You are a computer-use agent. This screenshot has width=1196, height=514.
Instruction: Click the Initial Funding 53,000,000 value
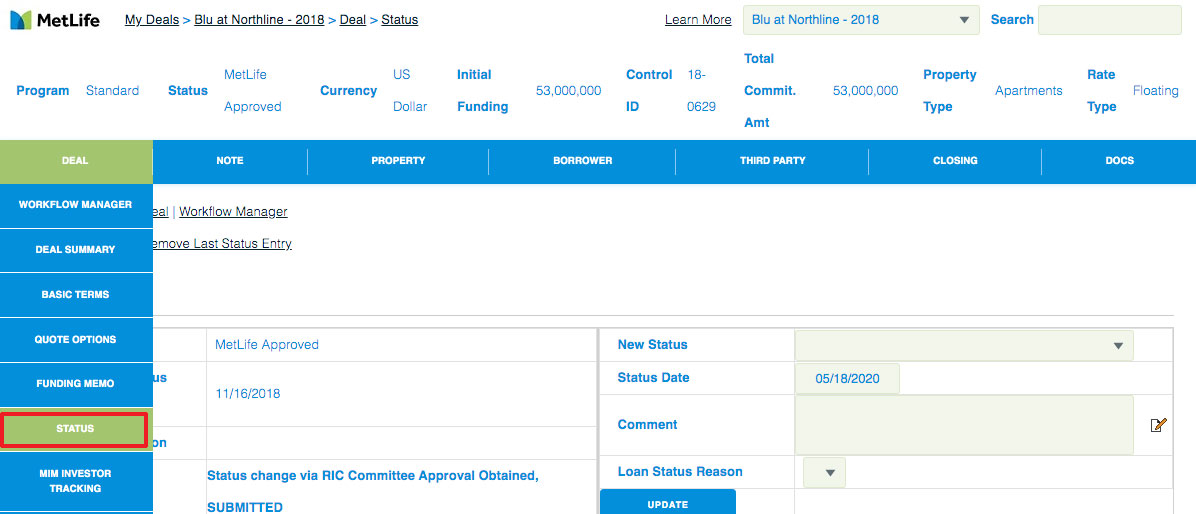[568, 91]
